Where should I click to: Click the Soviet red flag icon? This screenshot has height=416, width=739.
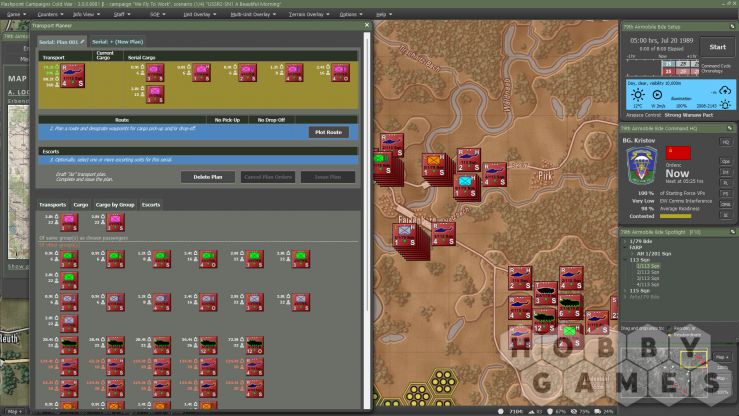678,153
